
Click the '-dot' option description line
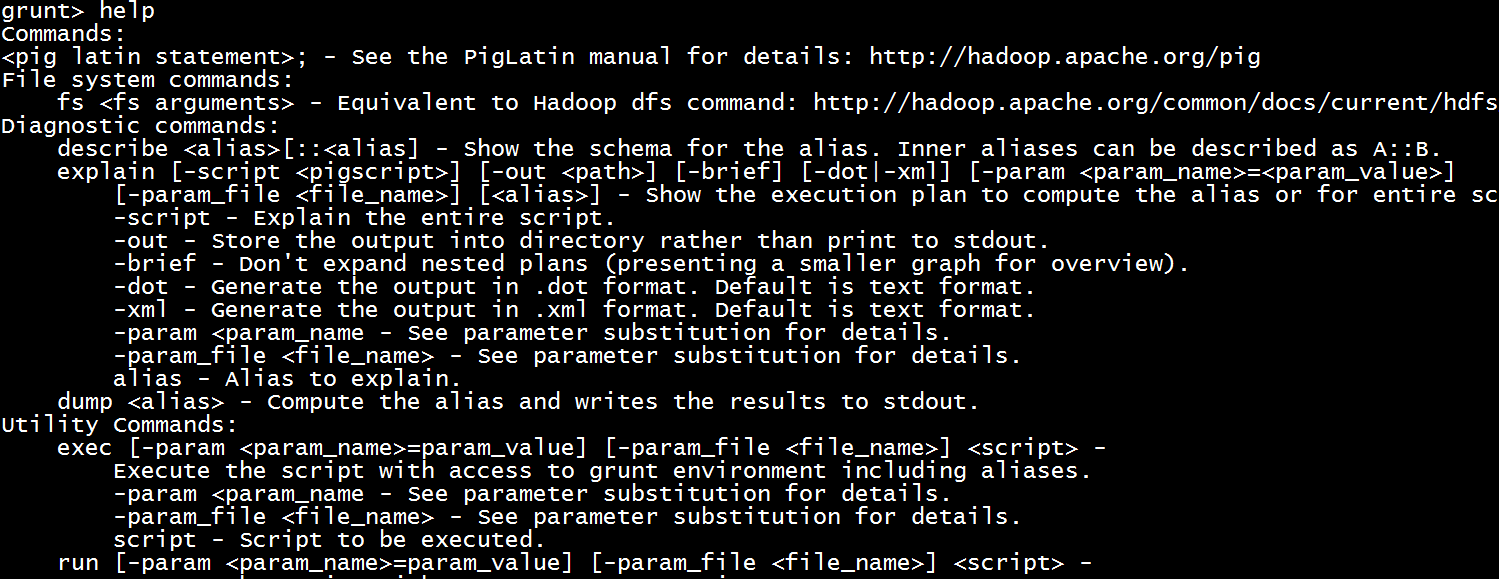pos(574,287)
